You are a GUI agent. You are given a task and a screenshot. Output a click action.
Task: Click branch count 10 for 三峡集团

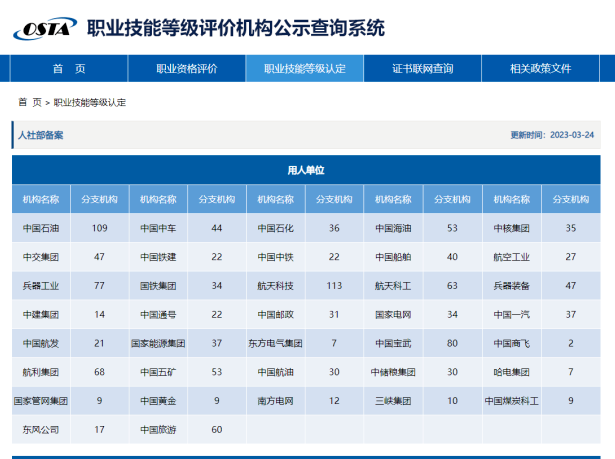click(x=452, y=401)
